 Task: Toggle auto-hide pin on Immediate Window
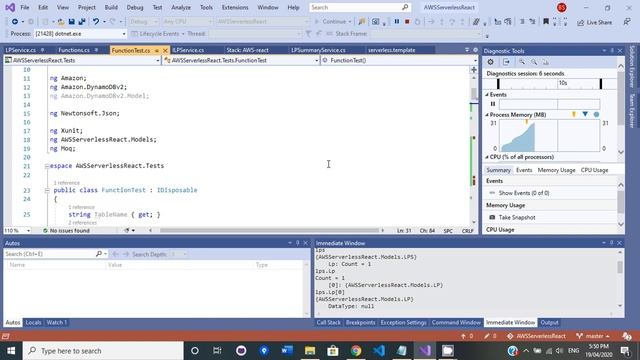[611, 243]
